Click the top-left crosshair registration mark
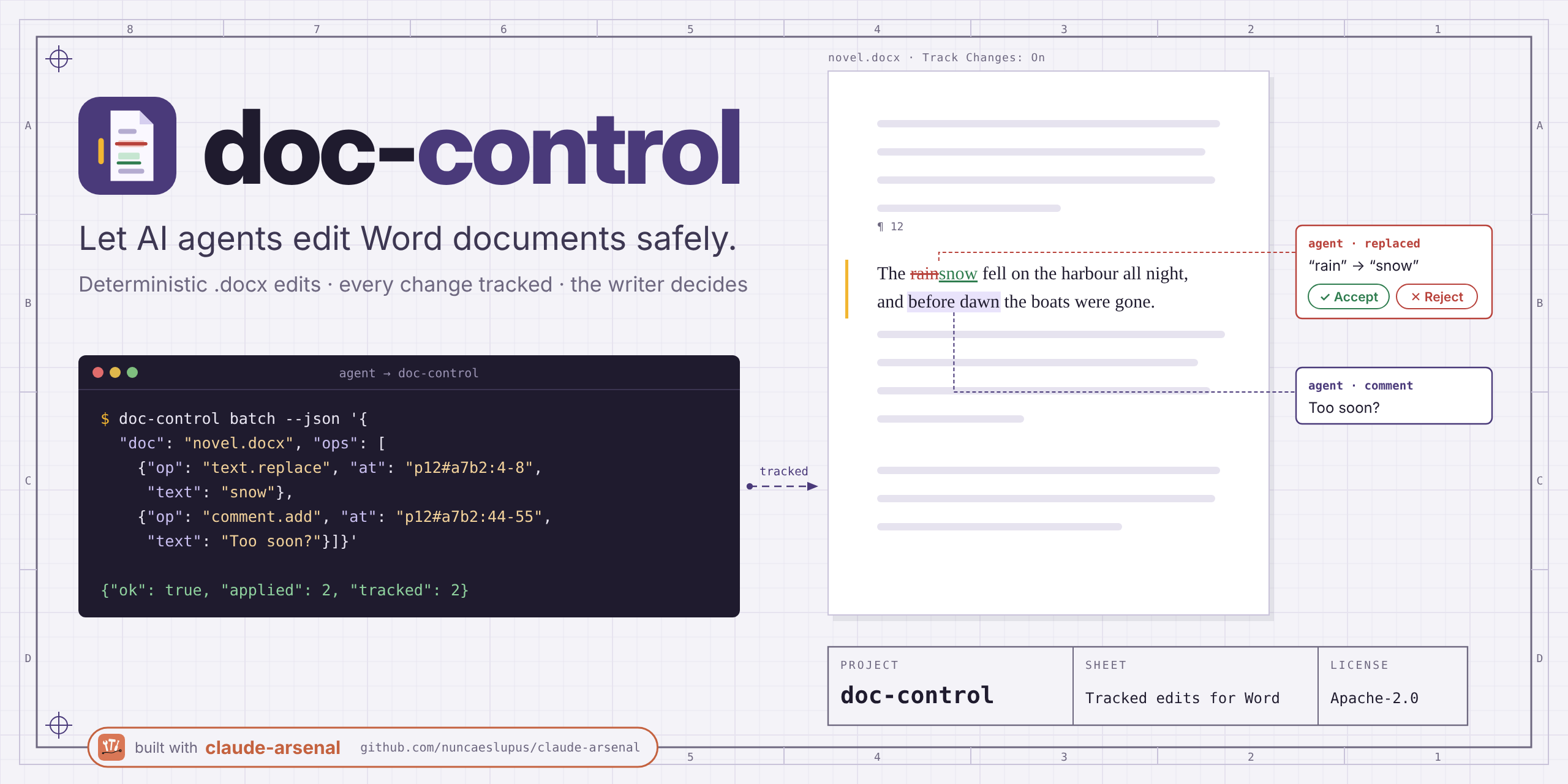Viewport: 1568px width, 784px height. [59, 59]
